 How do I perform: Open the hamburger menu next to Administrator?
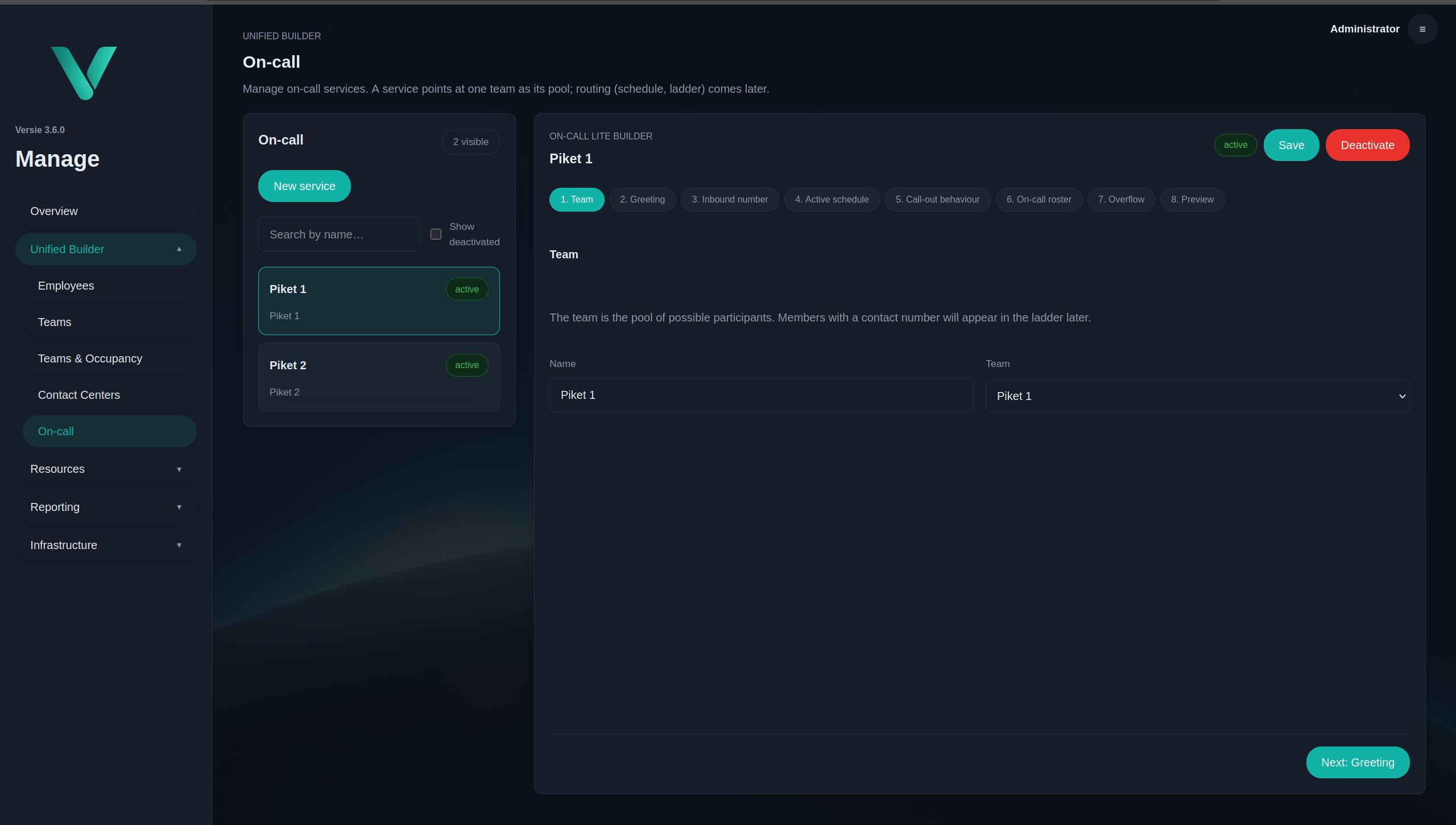(1422, 29)
